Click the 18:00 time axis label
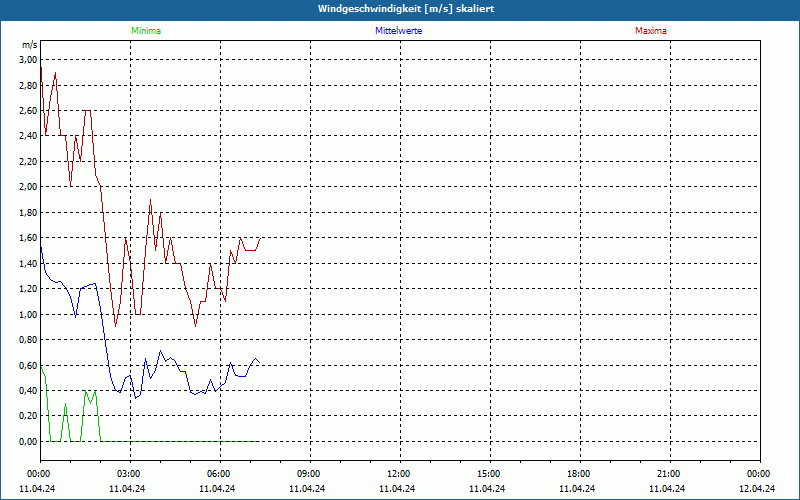 click(579, 474)
